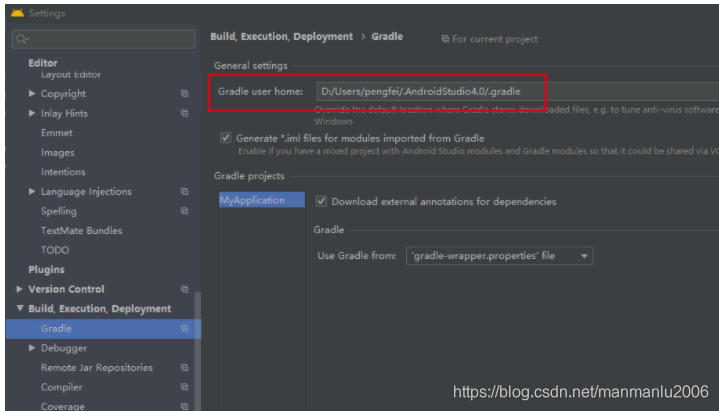
Task: Expand the Inlay Hints tree node
Action: pyautogui.click(x=32, y=113)
